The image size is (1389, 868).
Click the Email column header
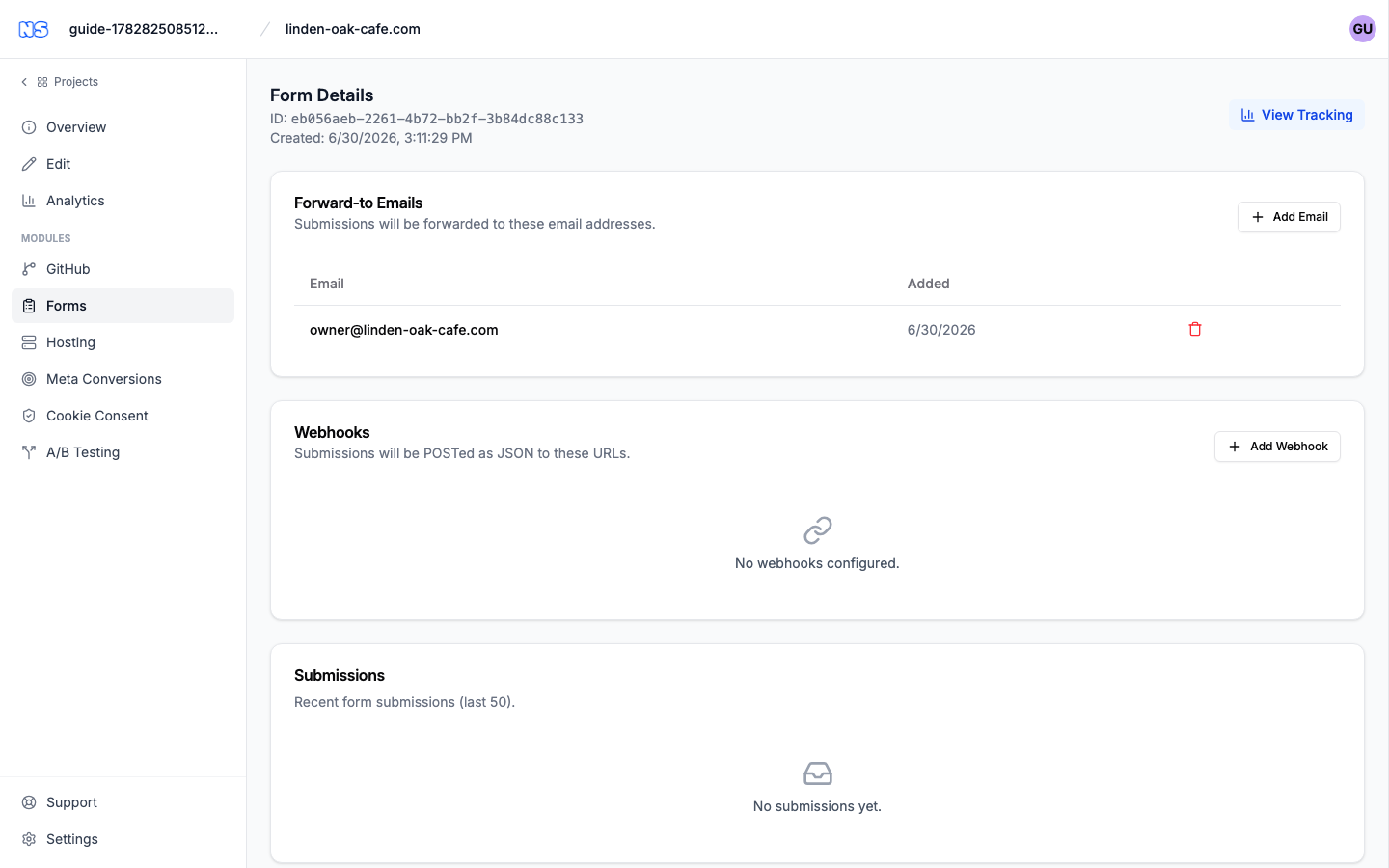point(327,284)
